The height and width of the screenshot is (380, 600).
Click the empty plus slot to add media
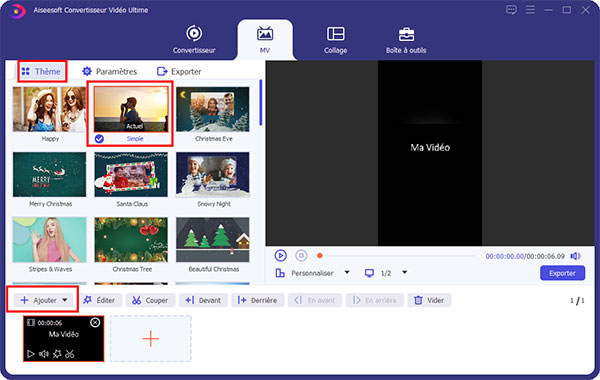point(151,339)
